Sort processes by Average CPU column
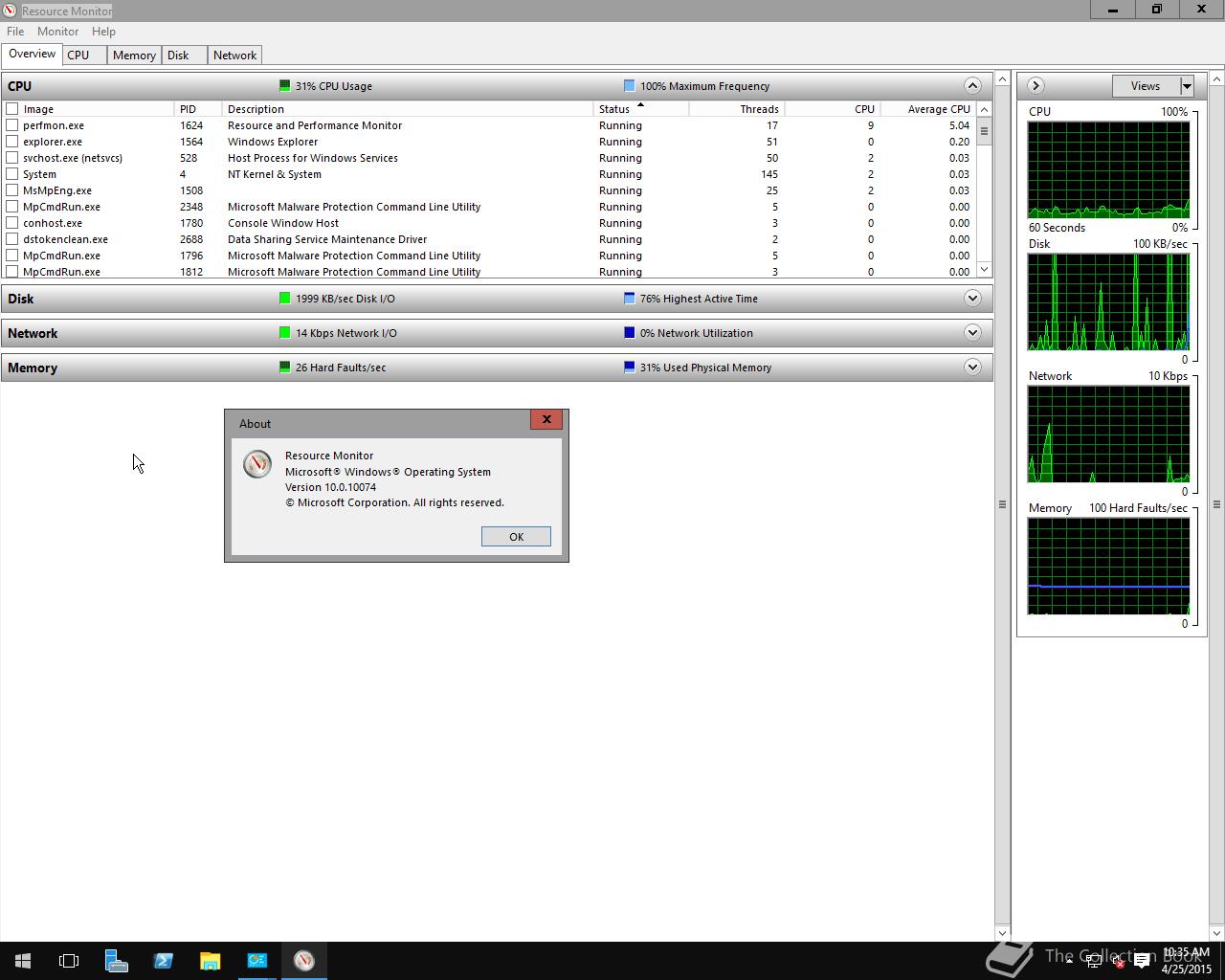1225x980 pixels. pyautogui.click(x=927, y=109)
